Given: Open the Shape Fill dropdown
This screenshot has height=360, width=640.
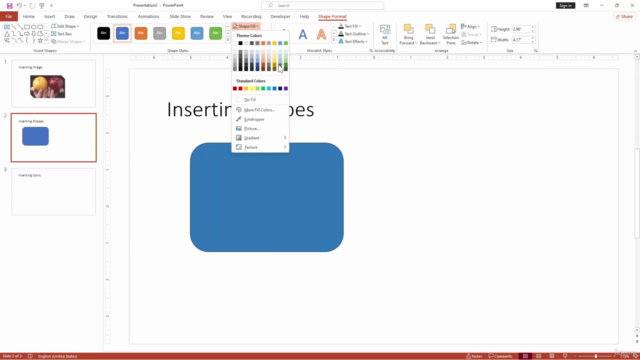Looking at the screenshot, I should point(246,26).
